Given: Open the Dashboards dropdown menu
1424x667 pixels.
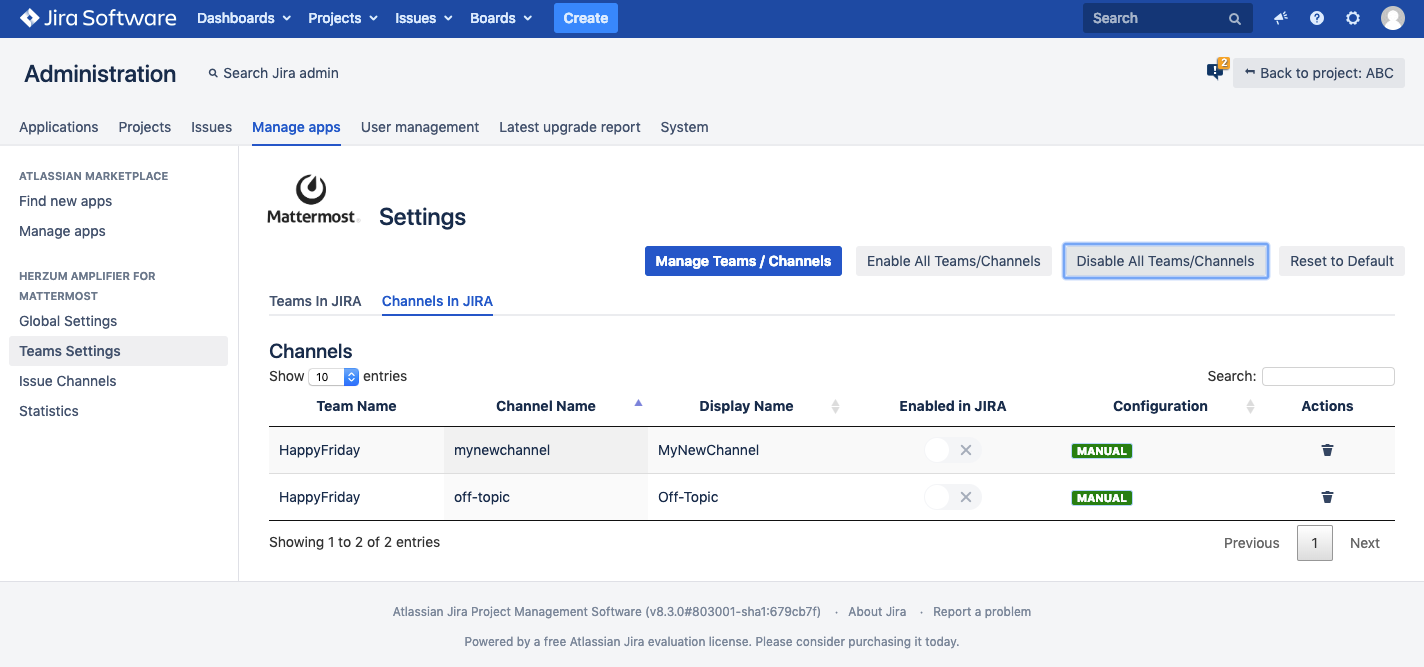Looking at the screenshot, I should click(244, 18).
